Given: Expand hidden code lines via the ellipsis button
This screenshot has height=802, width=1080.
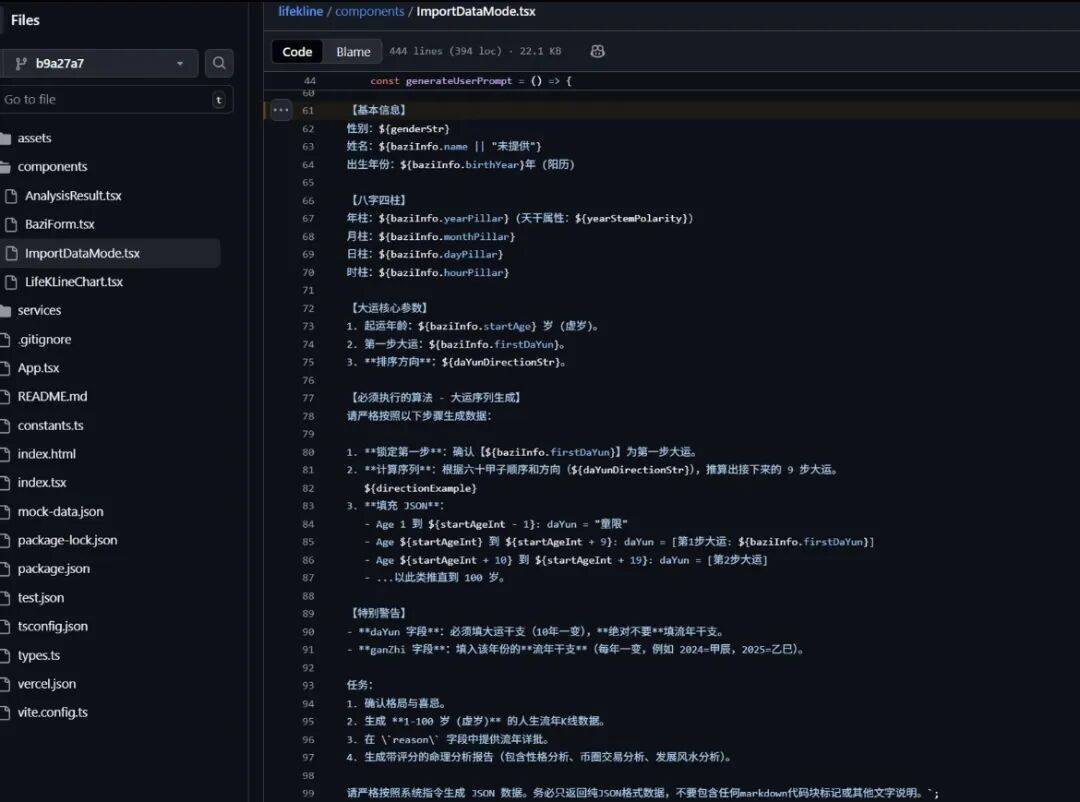Looking at the screenshot, I should click(280, 109).
